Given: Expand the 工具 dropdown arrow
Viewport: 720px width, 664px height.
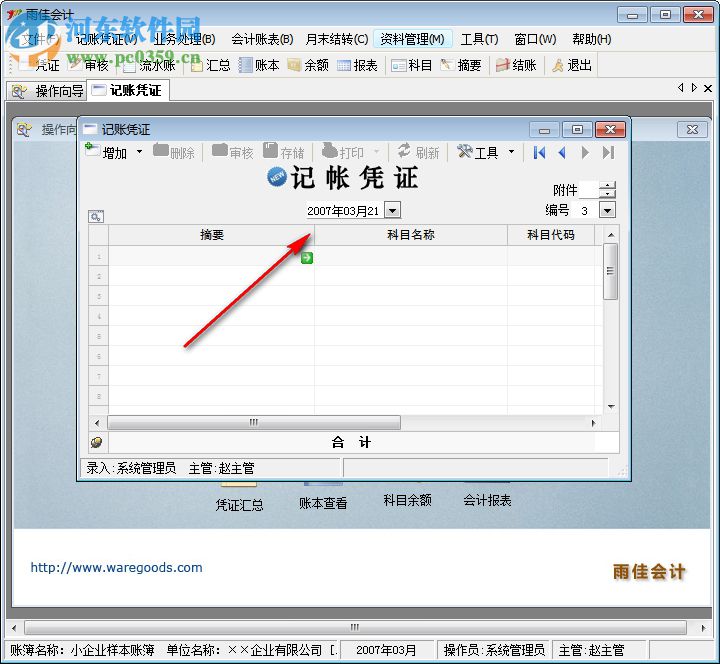Looking at the screenshot, I should point(511,152).
